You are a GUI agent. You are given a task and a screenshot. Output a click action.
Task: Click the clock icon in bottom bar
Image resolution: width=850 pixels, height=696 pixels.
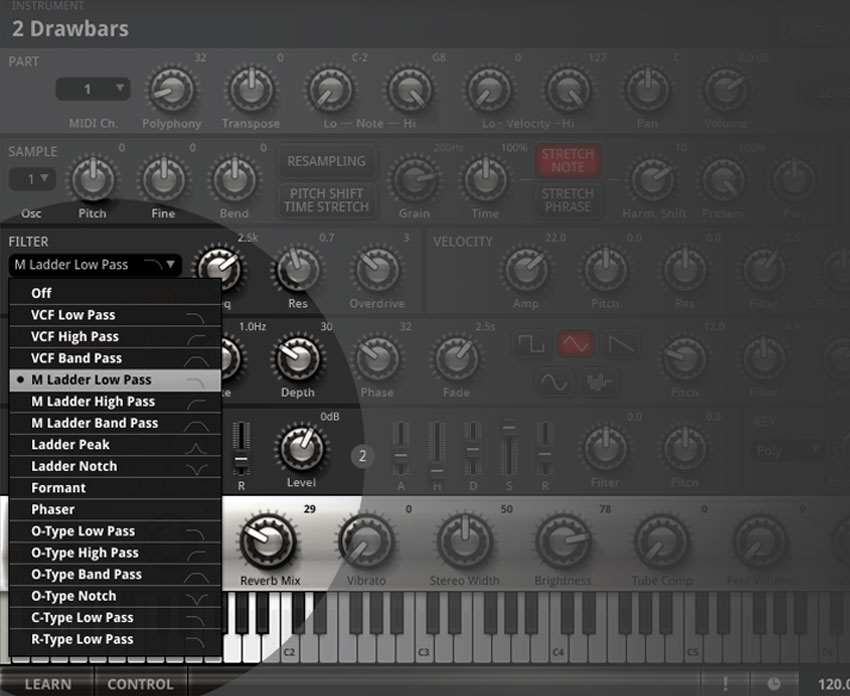point(774,684)
